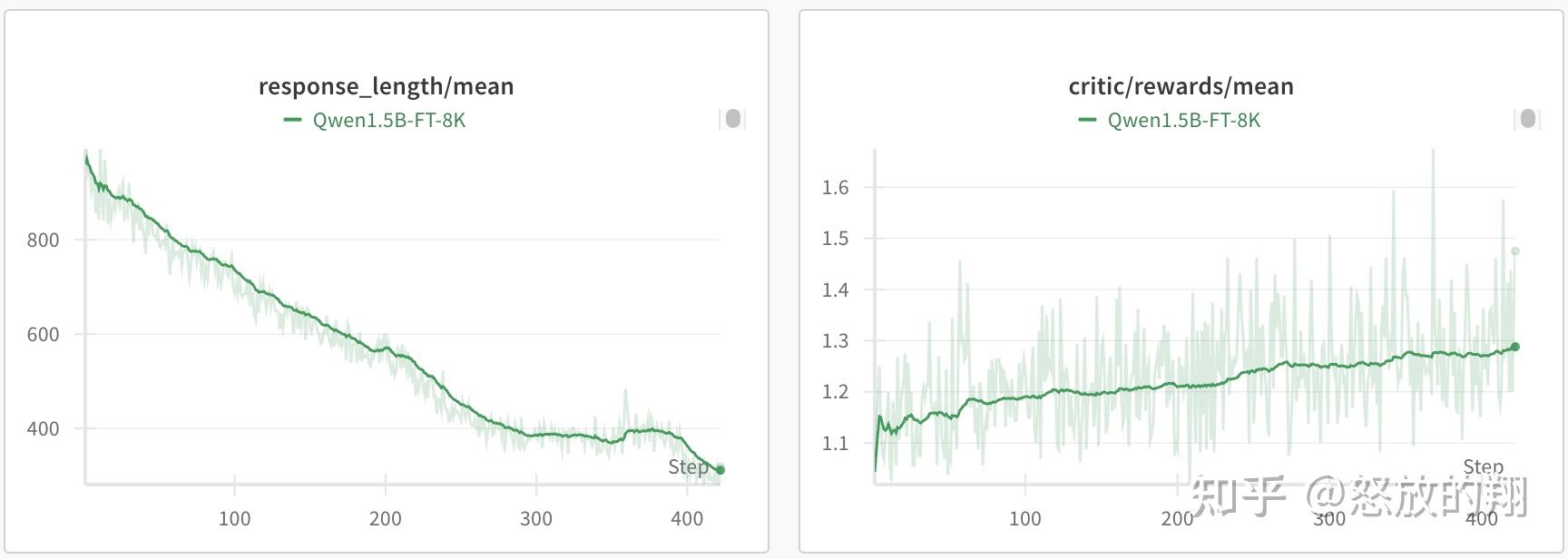Screen dimensions: 1568x559
Task: Select Qwen1.5B-FT-8K legend label in critic/rewards/mean chart
Action: point(1183,121)
